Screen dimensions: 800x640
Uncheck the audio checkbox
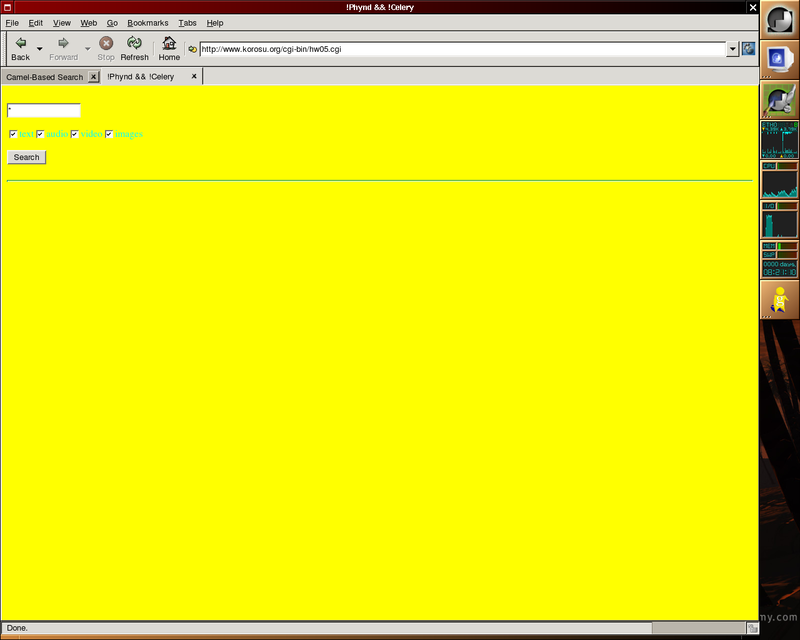[40, 134]
